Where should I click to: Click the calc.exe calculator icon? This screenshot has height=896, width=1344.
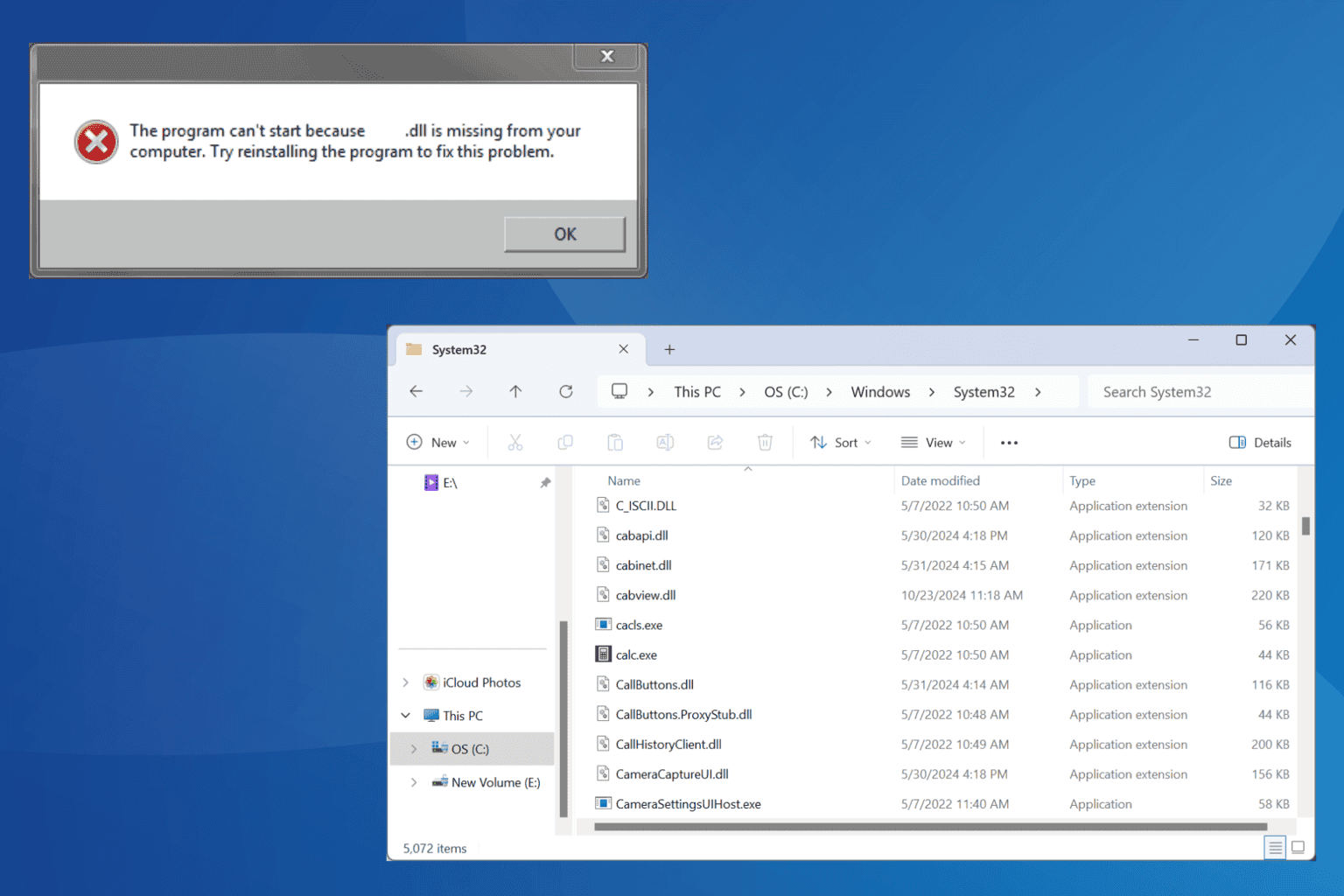point(603,654)
